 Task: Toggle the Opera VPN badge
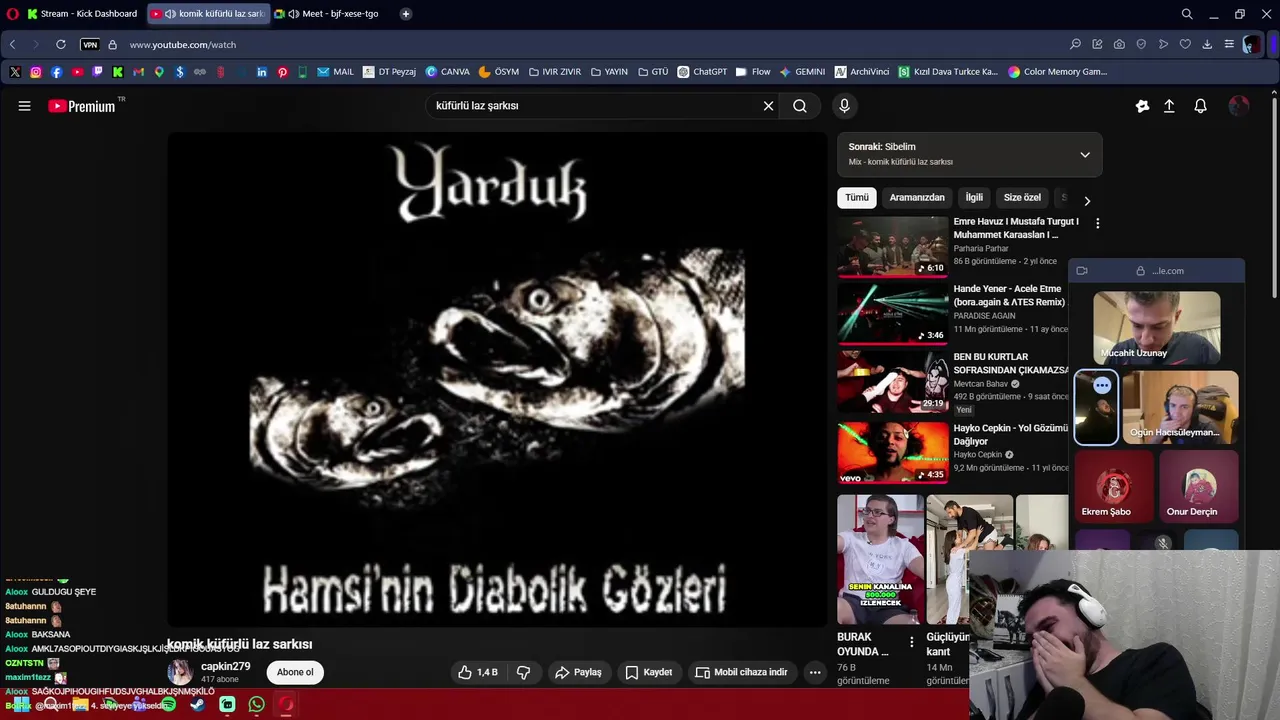(90, 45)
